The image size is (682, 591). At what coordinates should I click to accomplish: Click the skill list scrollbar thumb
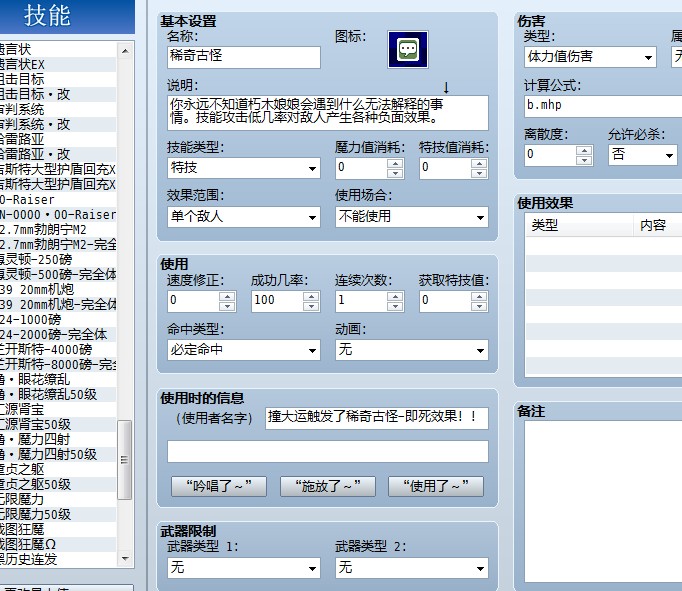point(125,460)
